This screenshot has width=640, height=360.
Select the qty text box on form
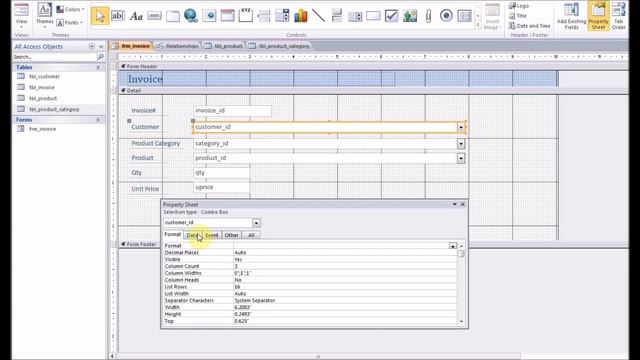221,173
